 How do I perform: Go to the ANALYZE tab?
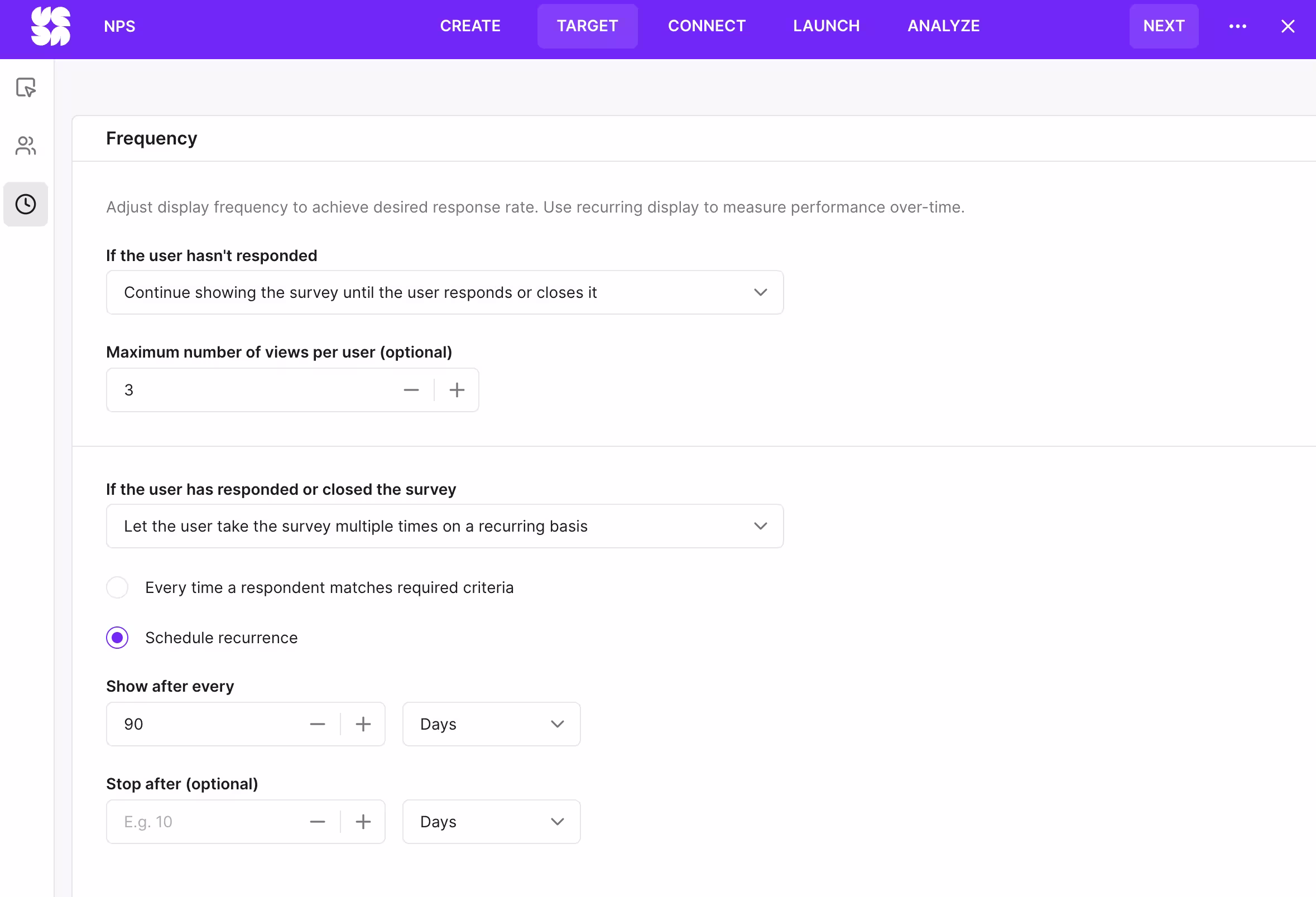[x=943, y=26]
